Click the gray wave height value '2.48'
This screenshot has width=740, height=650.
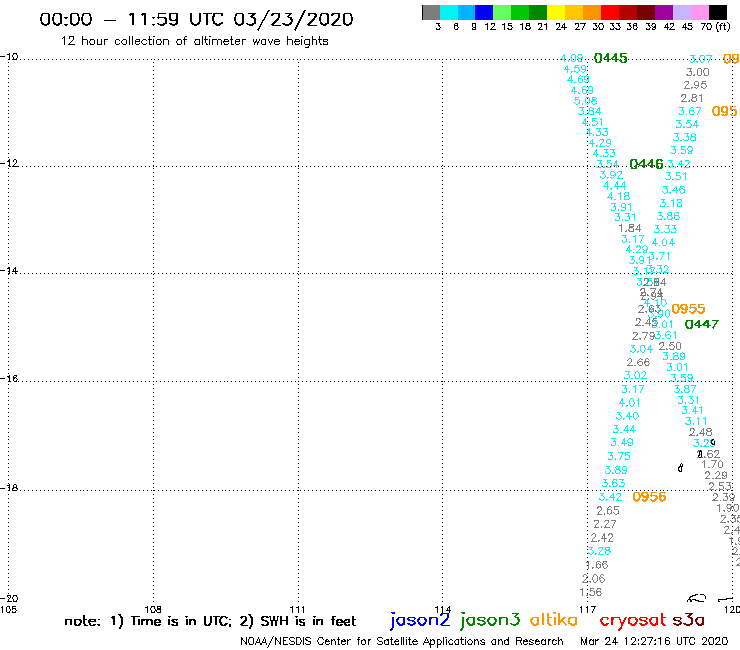tap(700, 432)
